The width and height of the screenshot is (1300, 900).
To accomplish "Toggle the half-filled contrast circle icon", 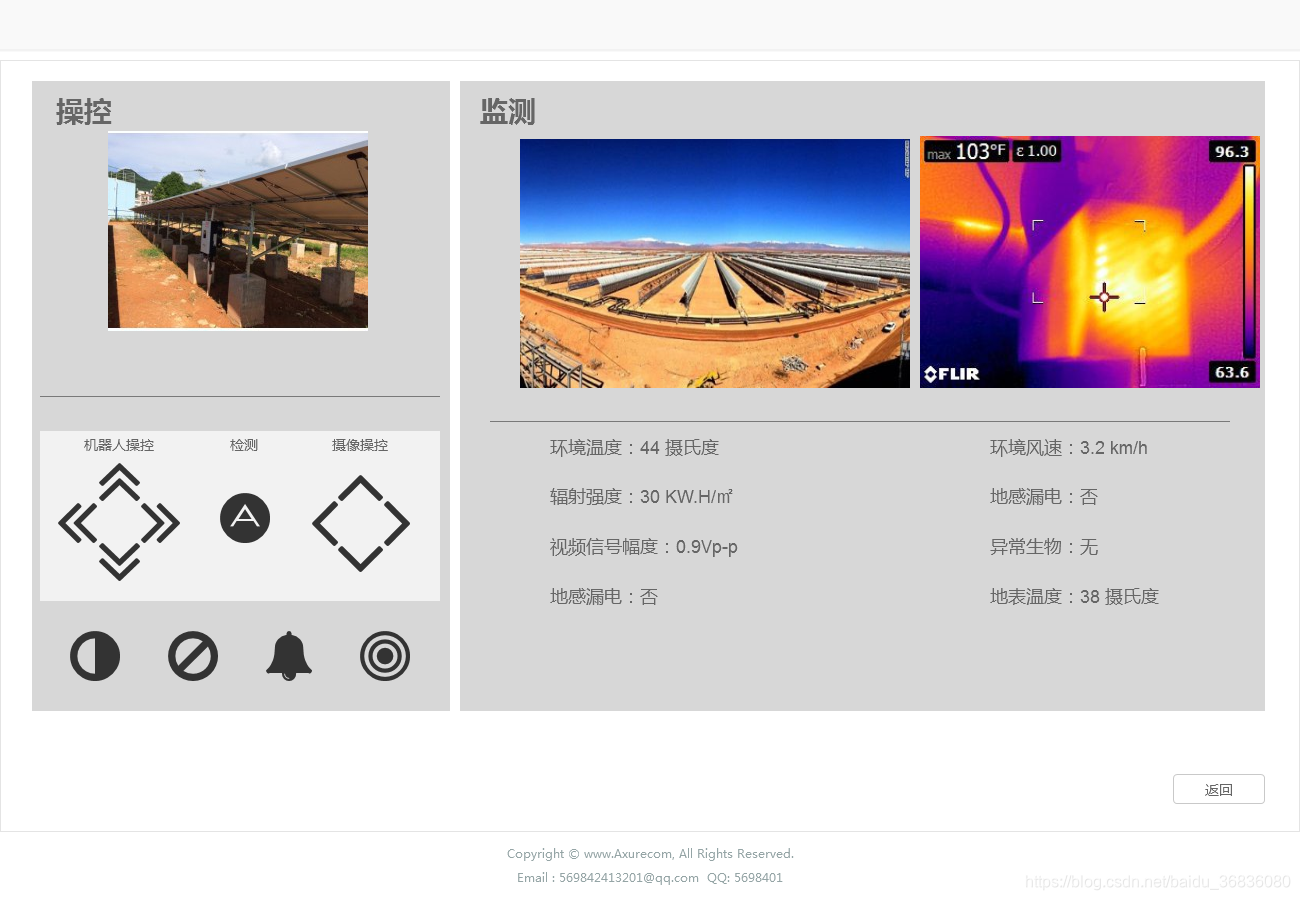I will coord(95,656).
